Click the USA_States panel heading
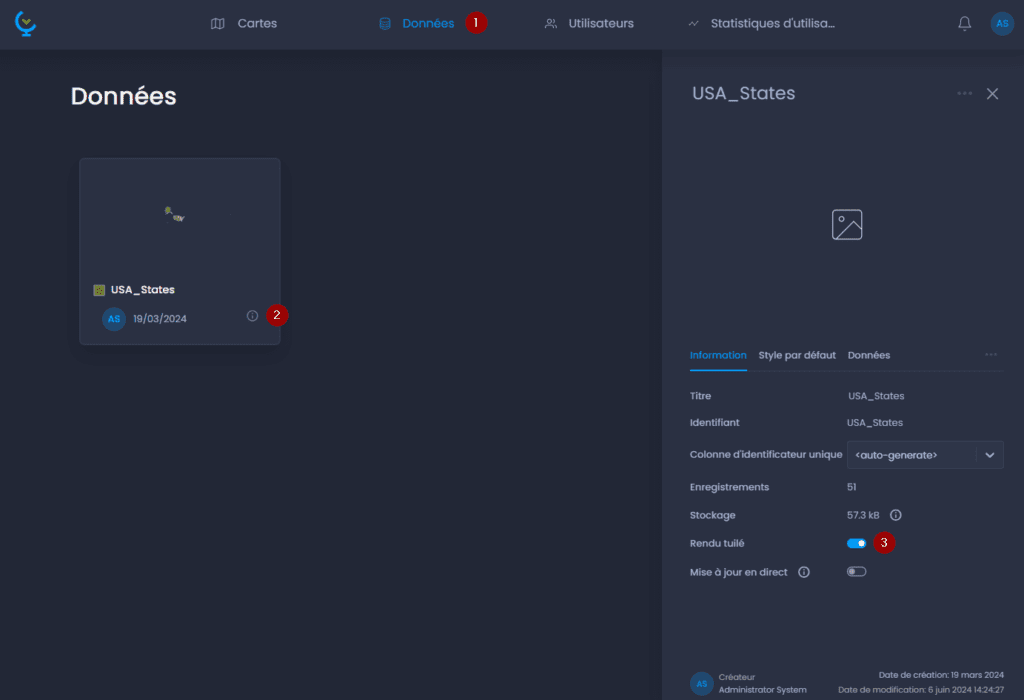Screen dimensions: 1024x700 pos(743,93)
